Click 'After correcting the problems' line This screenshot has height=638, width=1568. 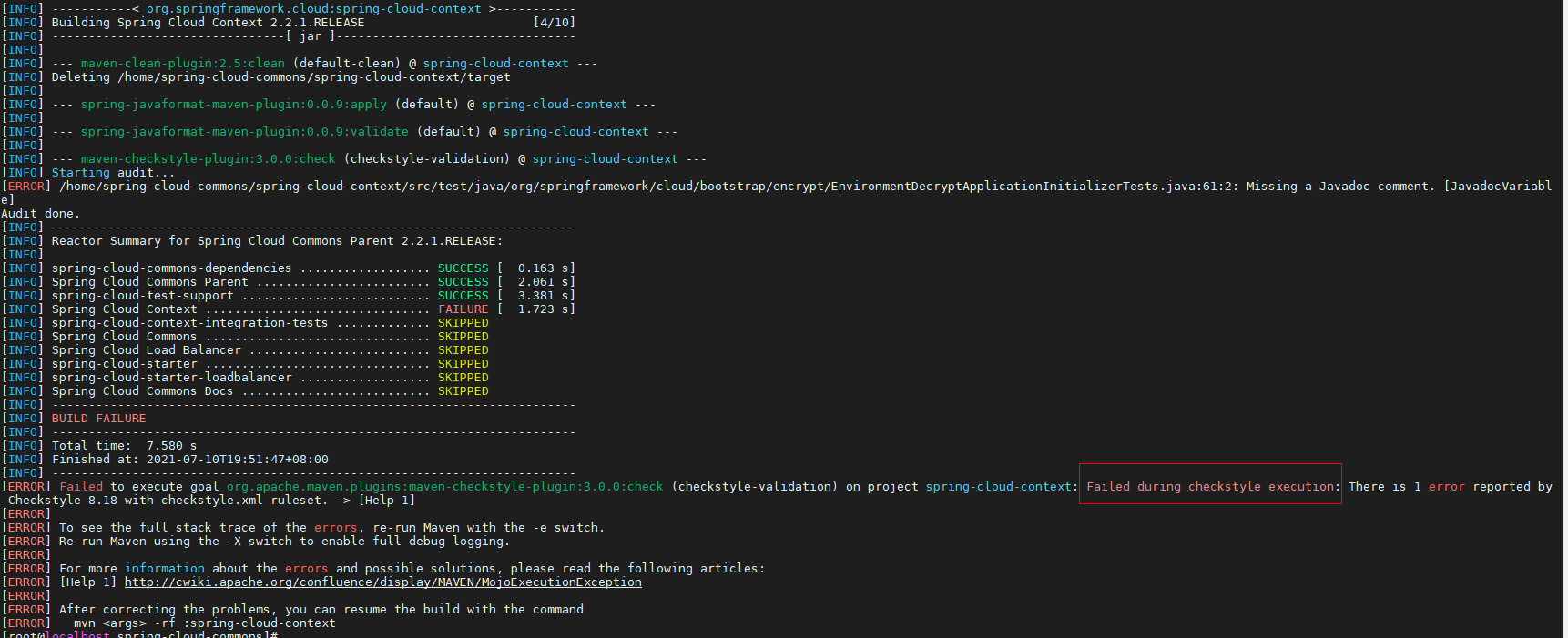point(321,610)
